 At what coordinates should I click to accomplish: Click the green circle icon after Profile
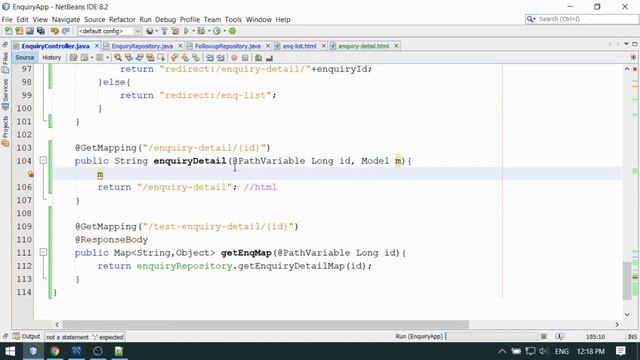pos(232,31)
